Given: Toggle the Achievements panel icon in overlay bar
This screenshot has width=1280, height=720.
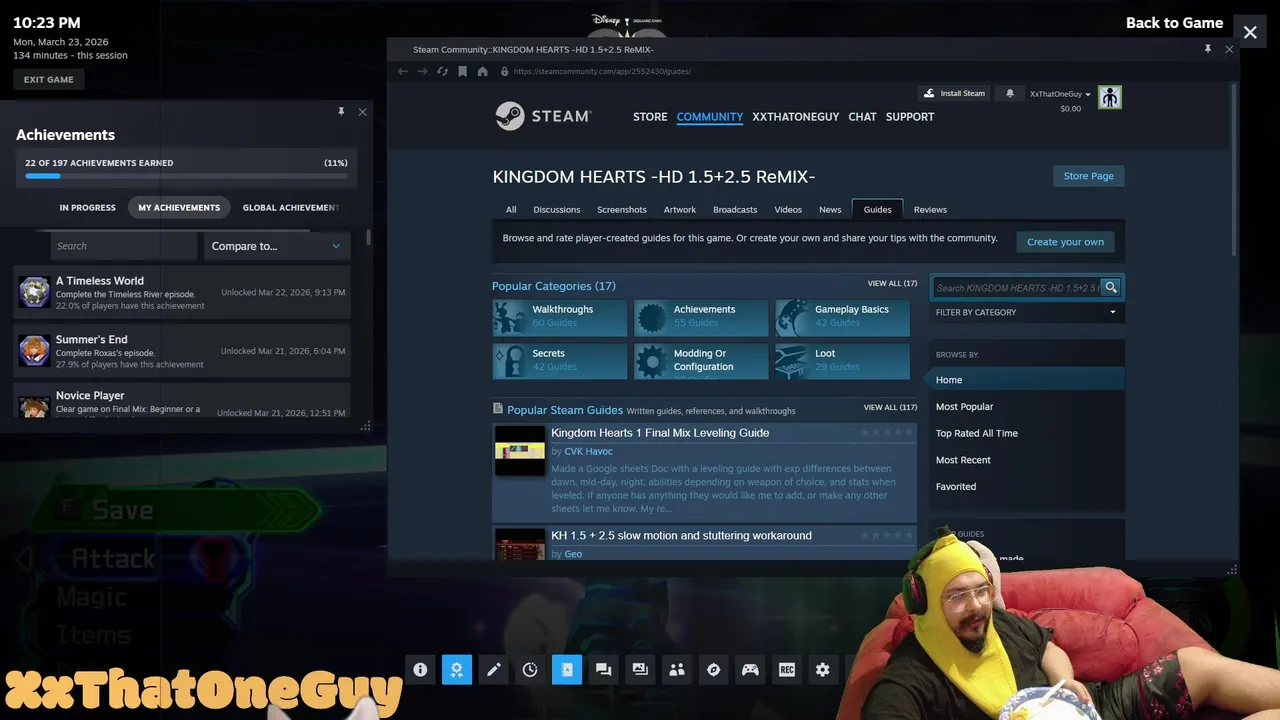Looking at the screenshot, I should click(457, 670).
